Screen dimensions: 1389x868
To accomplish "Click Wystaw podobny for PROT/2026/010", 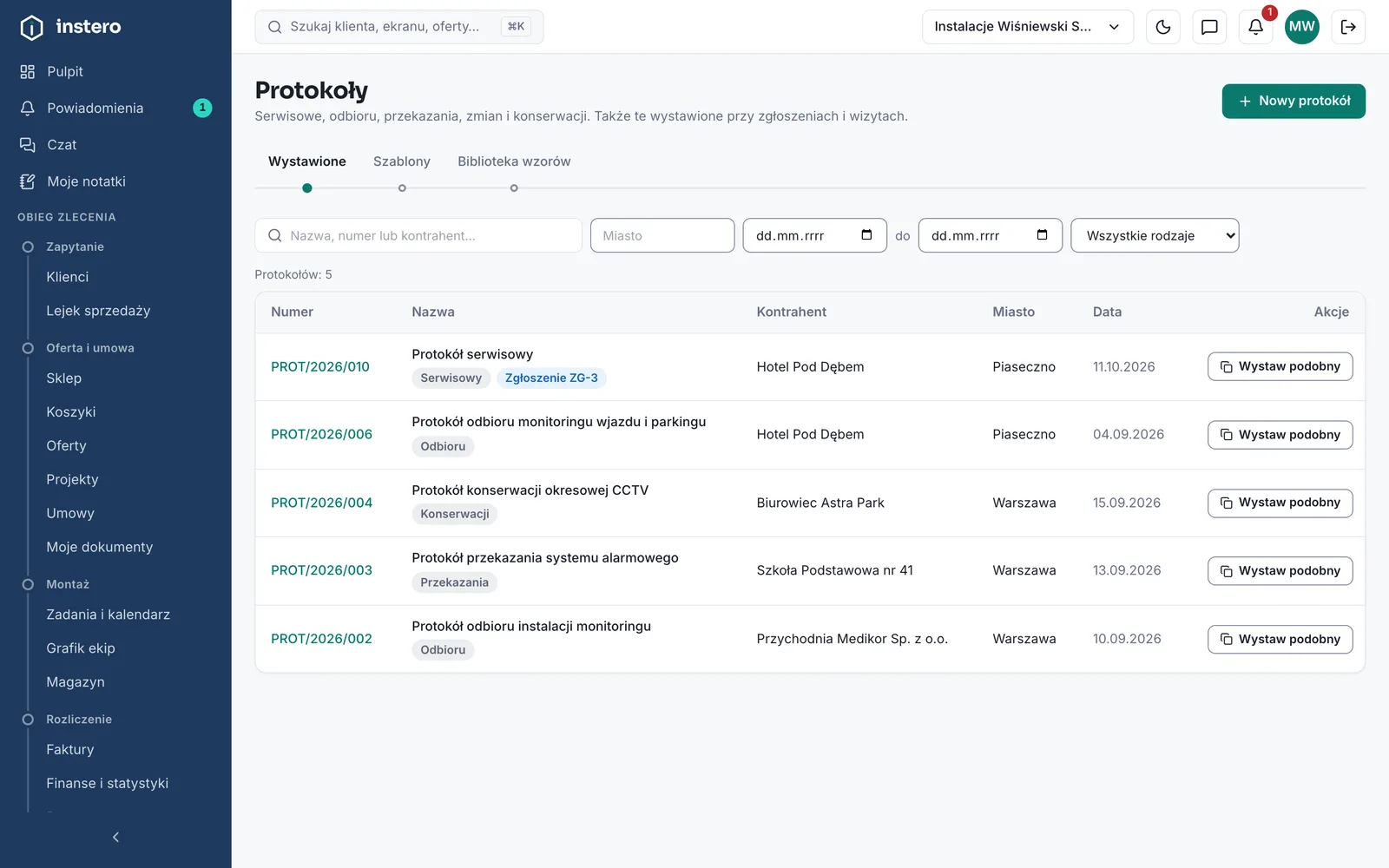I will (1280, 366).
